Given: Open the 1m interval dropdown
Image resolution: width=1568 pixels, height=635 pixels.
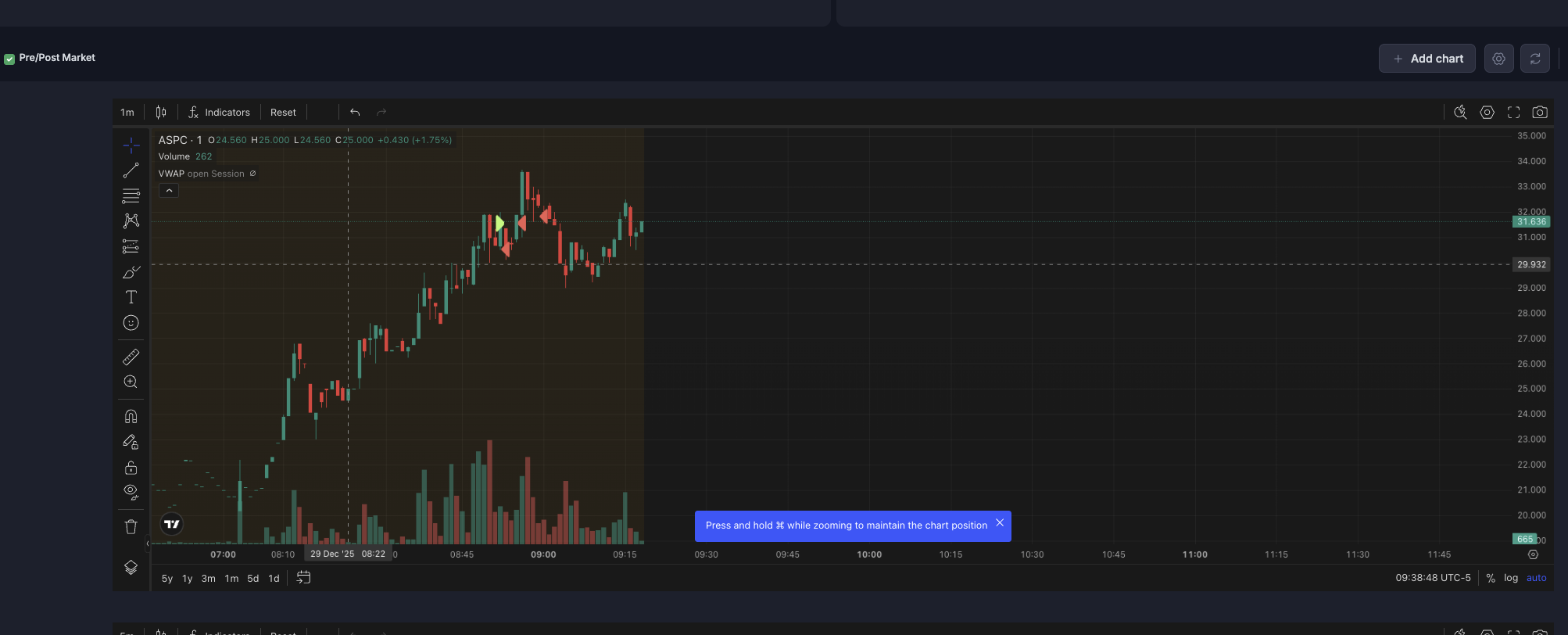Looking at the screenshot, I should click(127, 113).
